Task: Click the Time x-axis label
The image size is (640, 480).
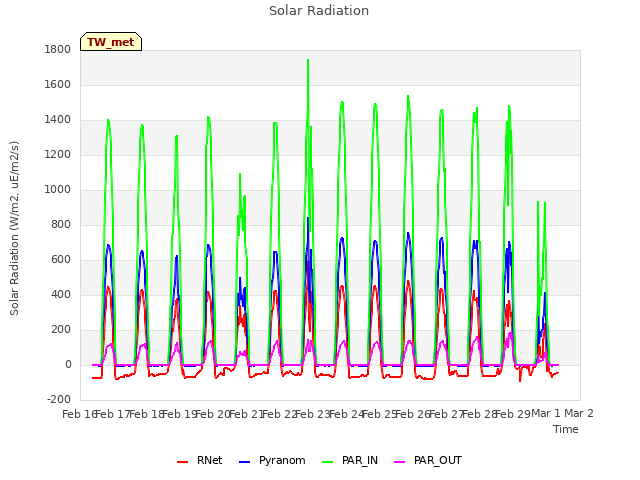Action: pos(566,429)
